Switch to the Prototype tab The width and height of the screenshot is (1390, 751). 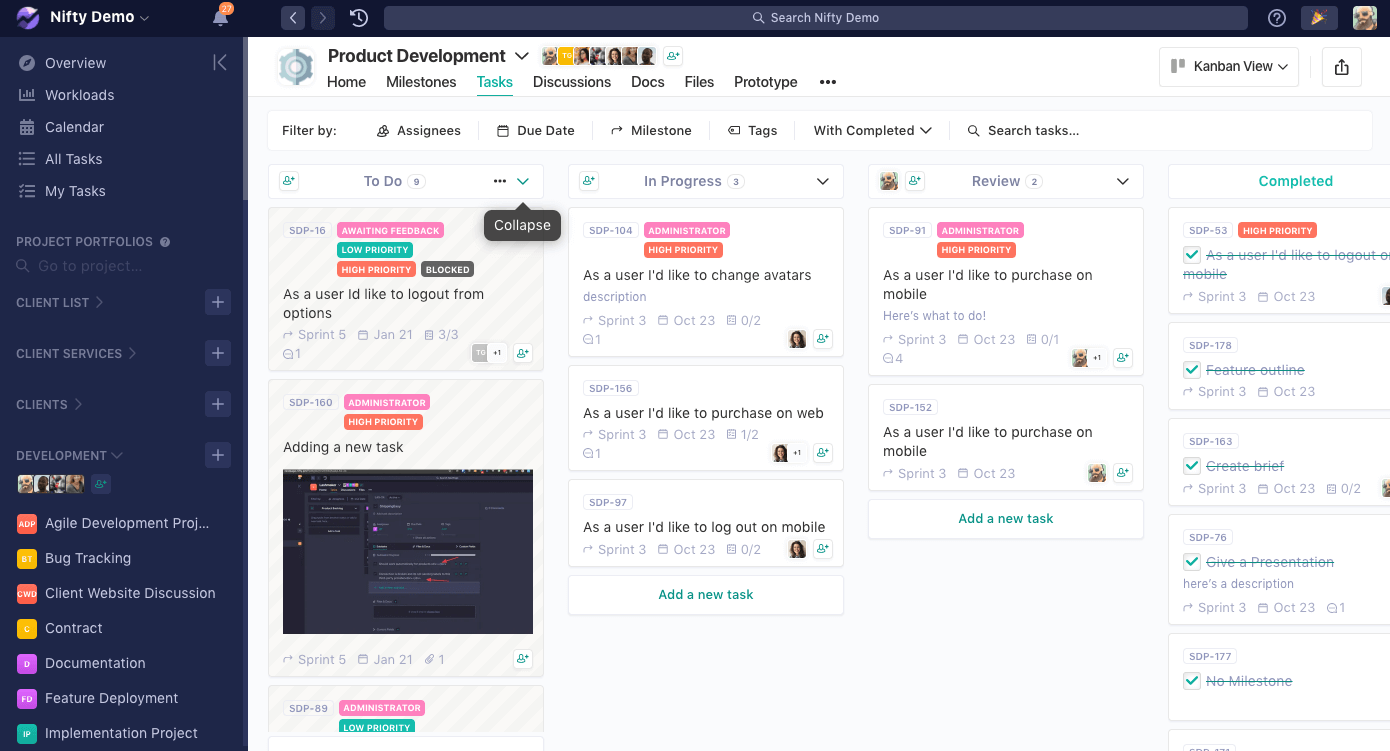coord(766,82)
